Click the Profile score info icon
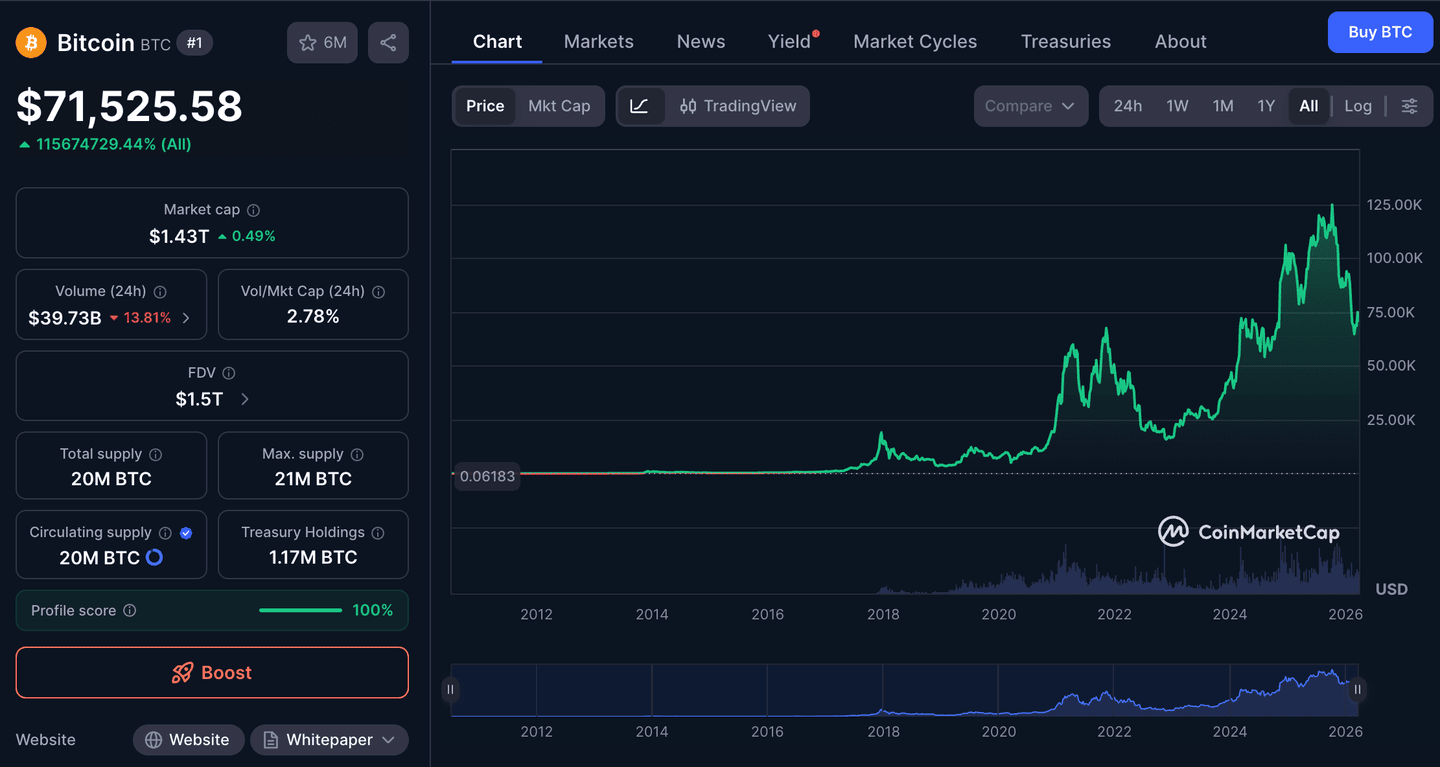The width and height of the screenshot is (1440, 767). click(130, 611)
